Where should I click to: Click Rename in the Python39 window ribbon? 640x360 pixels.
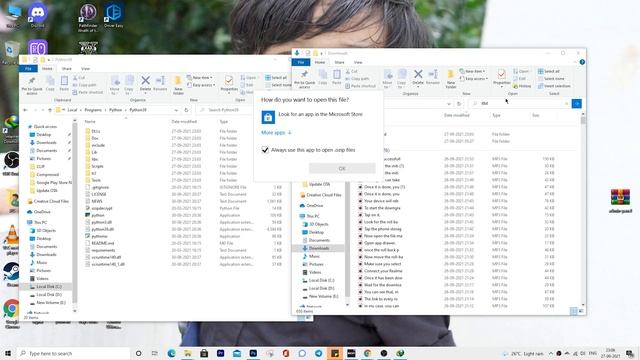click(160, 83)
